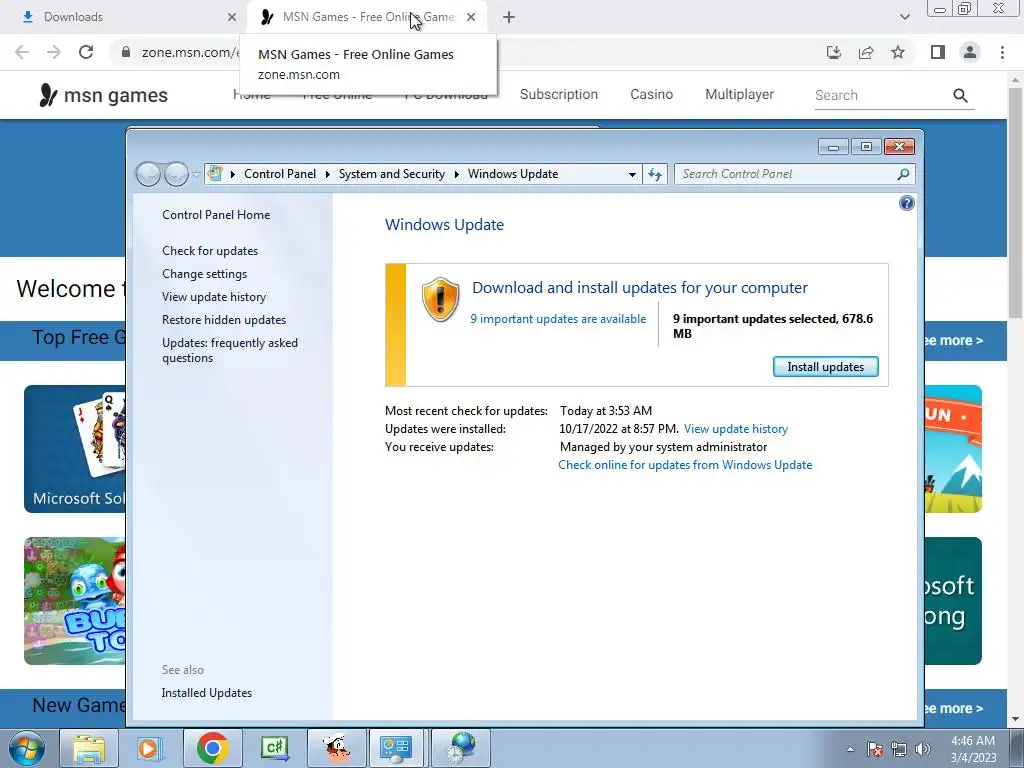Click the Search Control Panel field

click(786, 174)
